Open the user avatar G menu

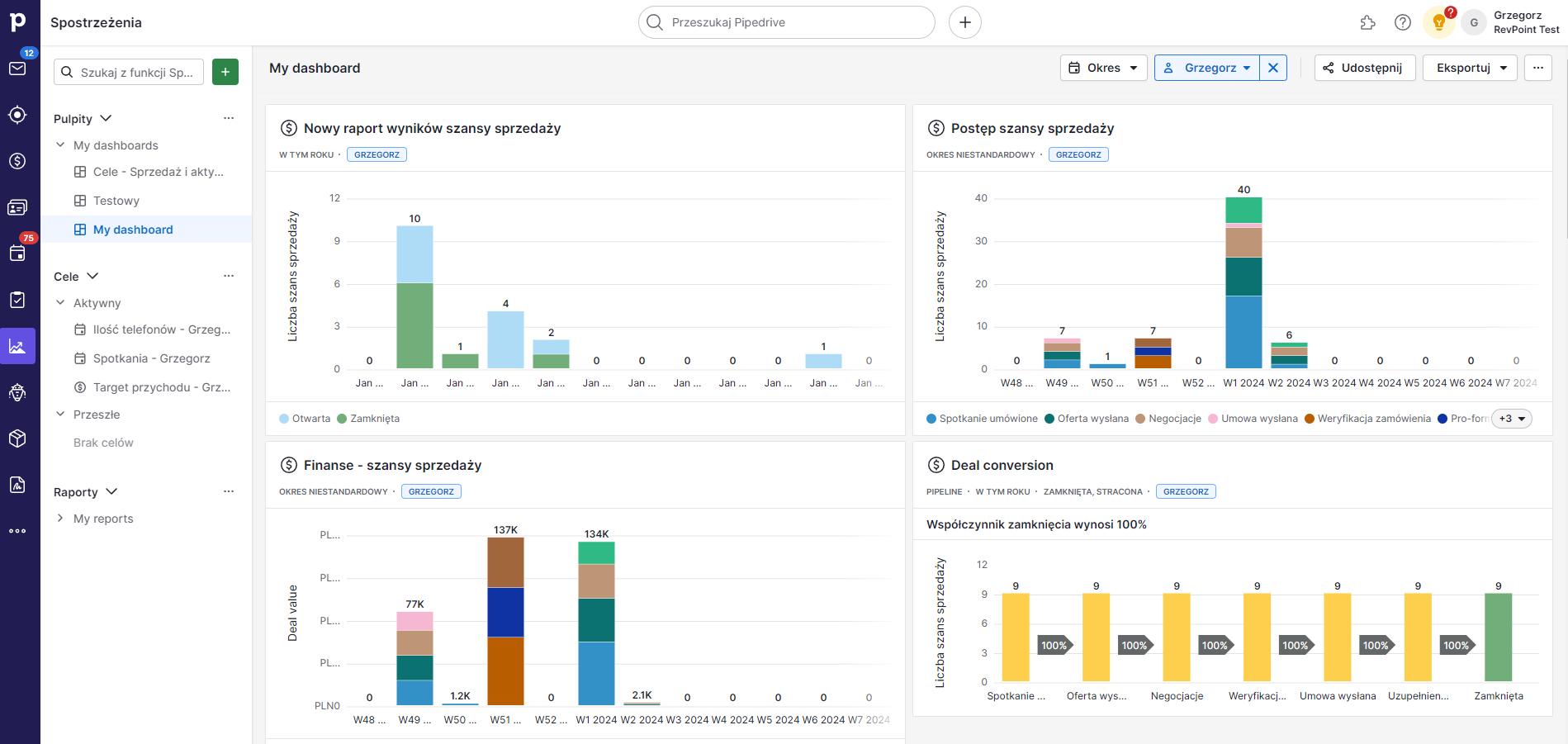[1474, 22]
